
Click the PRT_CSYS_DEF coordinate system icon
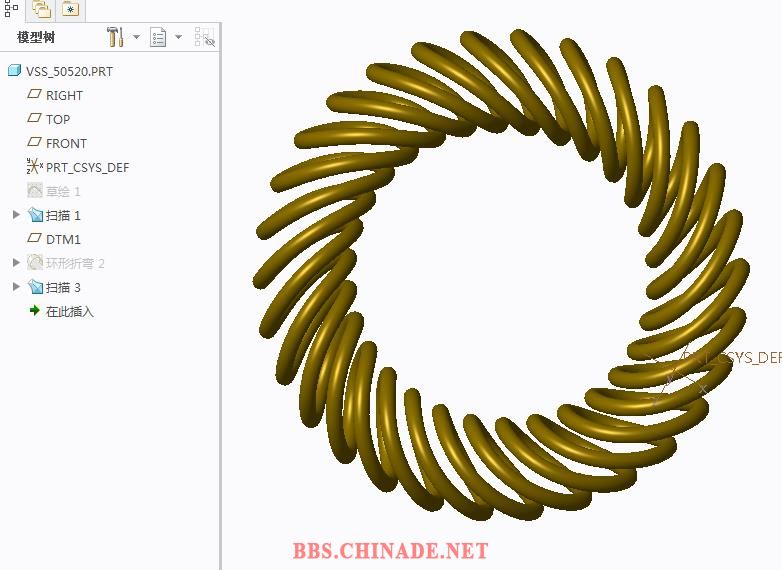pyautogui.click(x=34, y=166)
